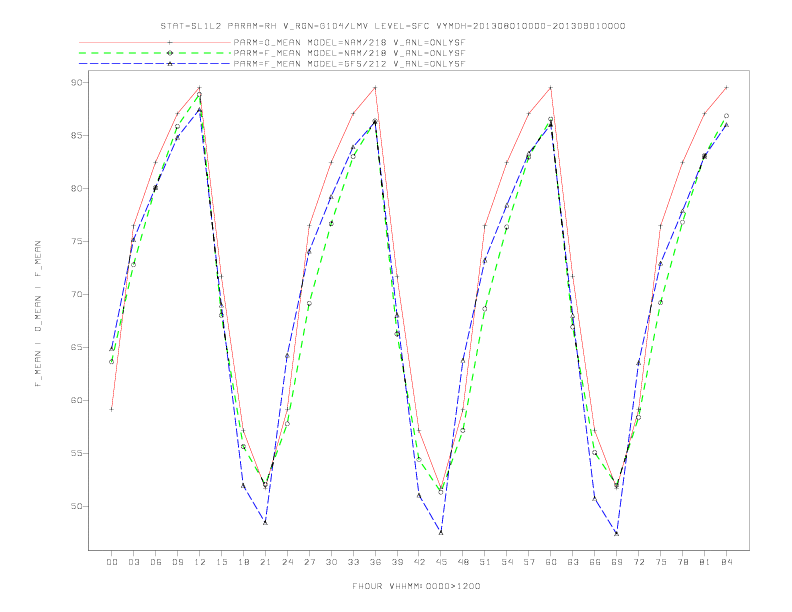Select the blue PARM=F_MEAN MODEL=GFS/212 legend label
This screenshot has height=612, width=792.
(349, 64)
